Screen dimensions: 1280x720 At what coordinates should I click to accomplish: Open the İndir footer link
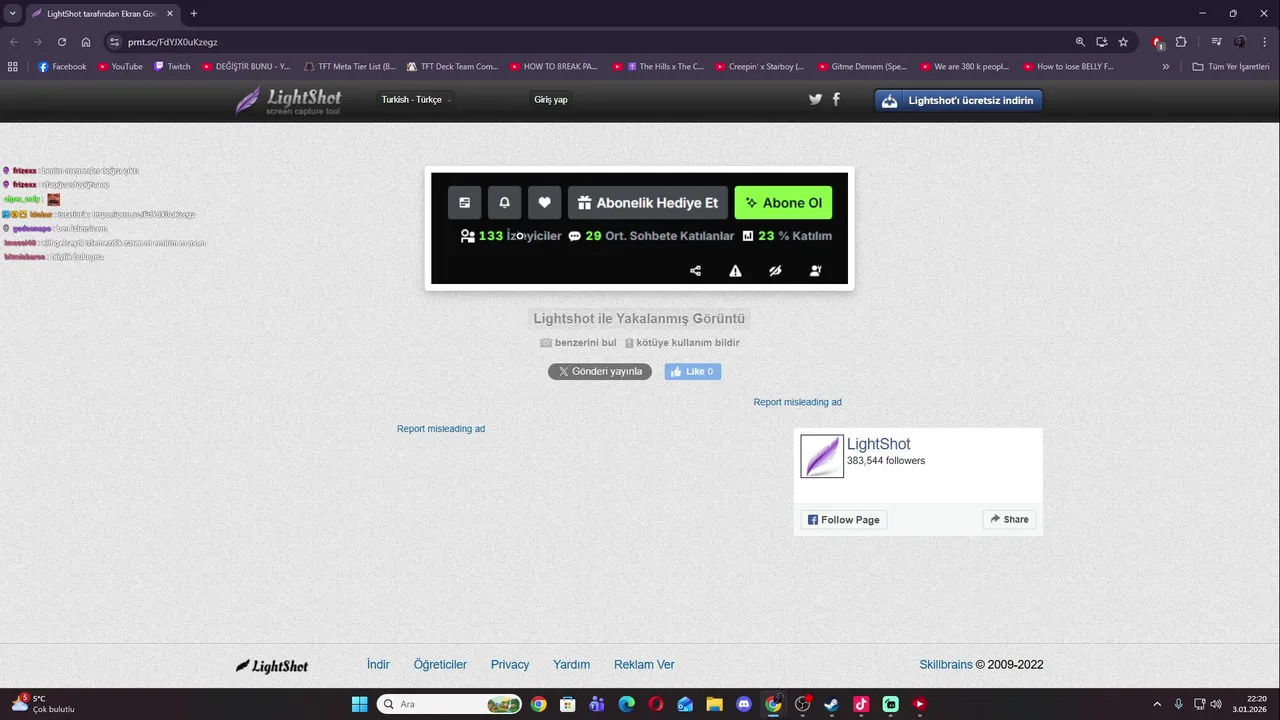(378, 665)
